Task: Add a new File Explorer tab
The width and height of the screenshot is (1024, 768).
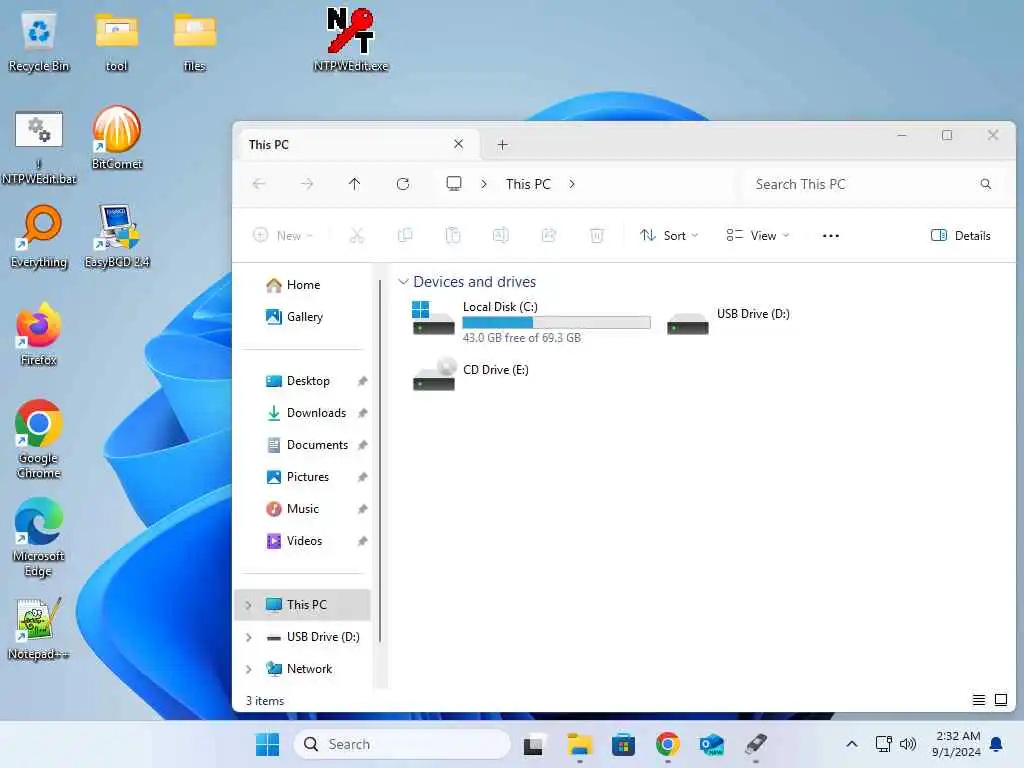Action: (502, 144)
